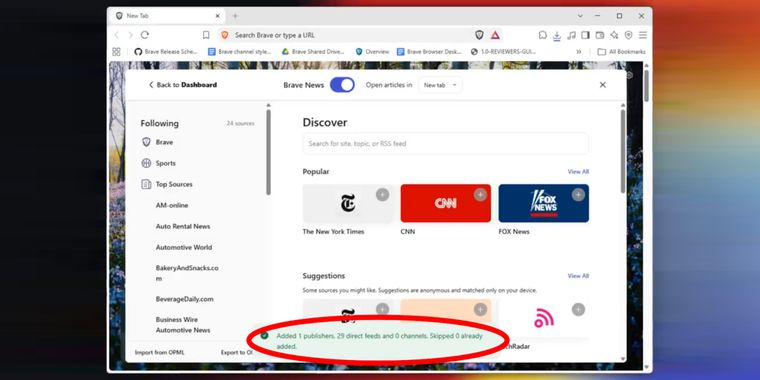The image size is (760, 380).
Task: Open the apps grid in bookmarks bar
Action: pyautogui.click(x=116, y=51)
